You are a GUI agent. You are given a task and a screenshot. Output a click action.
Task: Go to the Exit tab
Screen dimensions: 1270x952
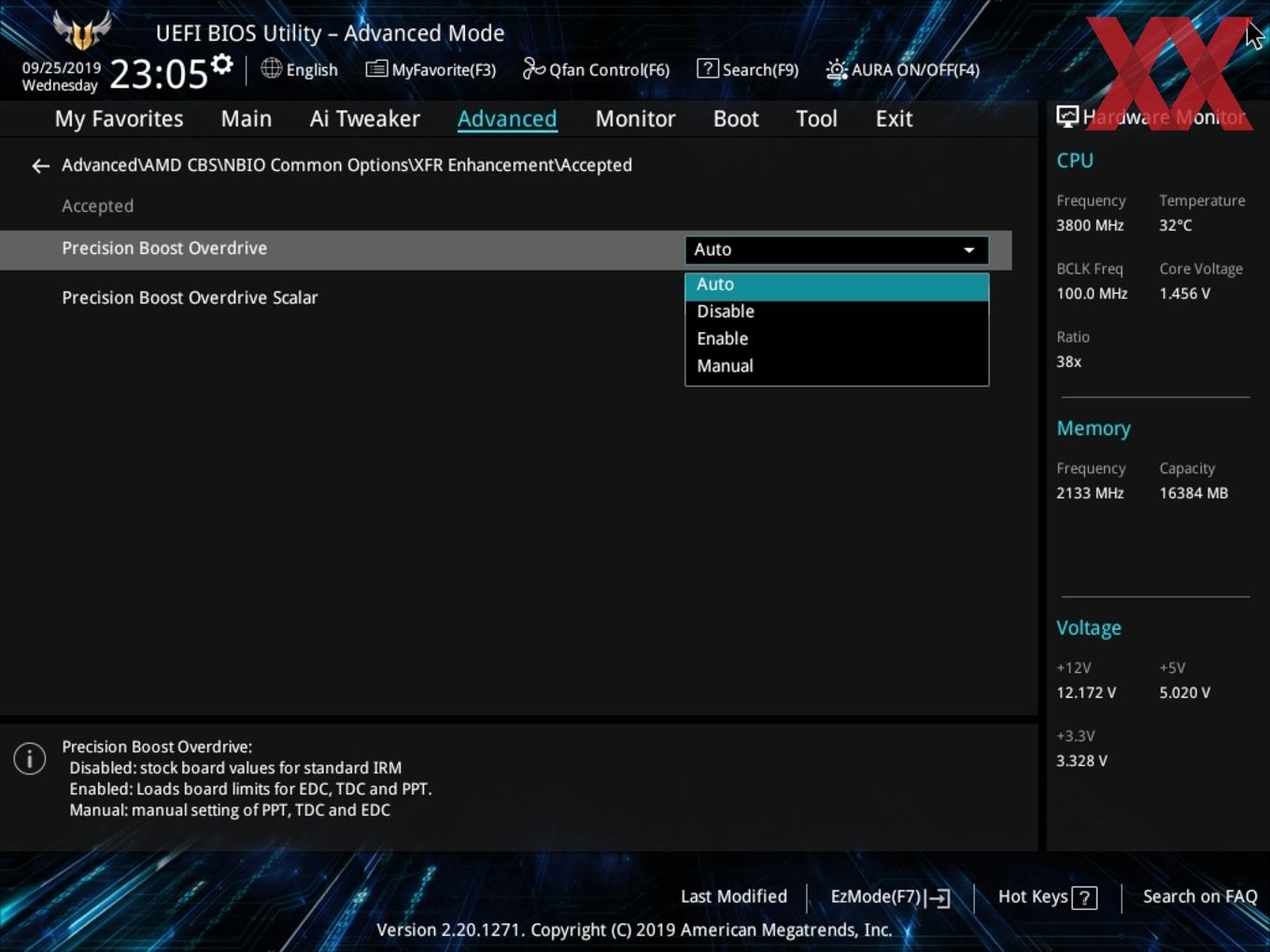[x=894, y=119]
